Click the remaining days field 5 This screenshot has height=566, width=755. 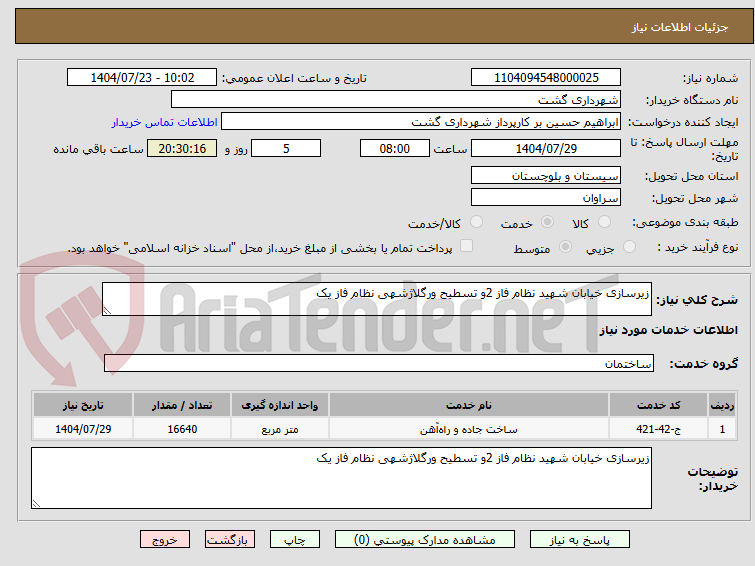click(x=286, y=148)
